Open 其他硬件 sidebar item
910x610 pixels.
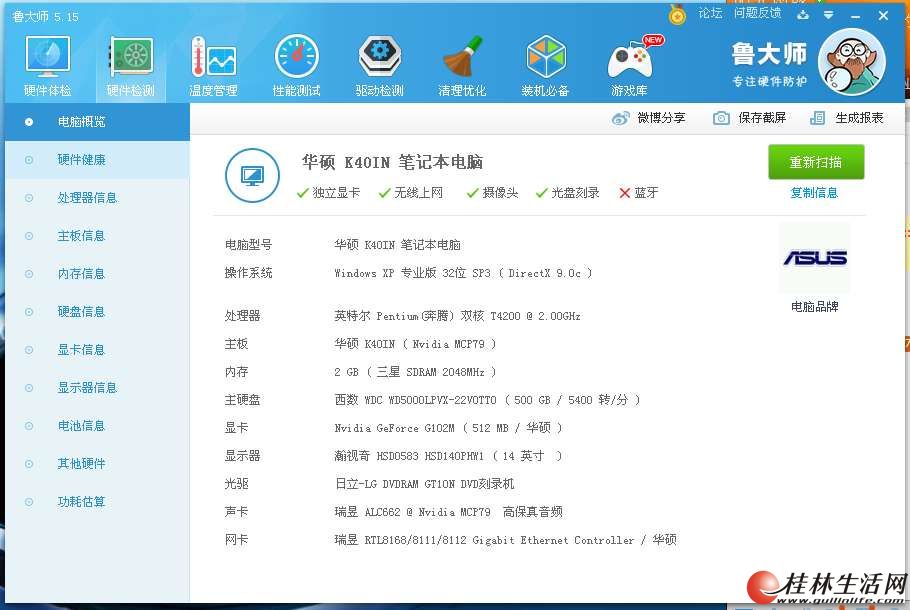click(x=97, y=464)
